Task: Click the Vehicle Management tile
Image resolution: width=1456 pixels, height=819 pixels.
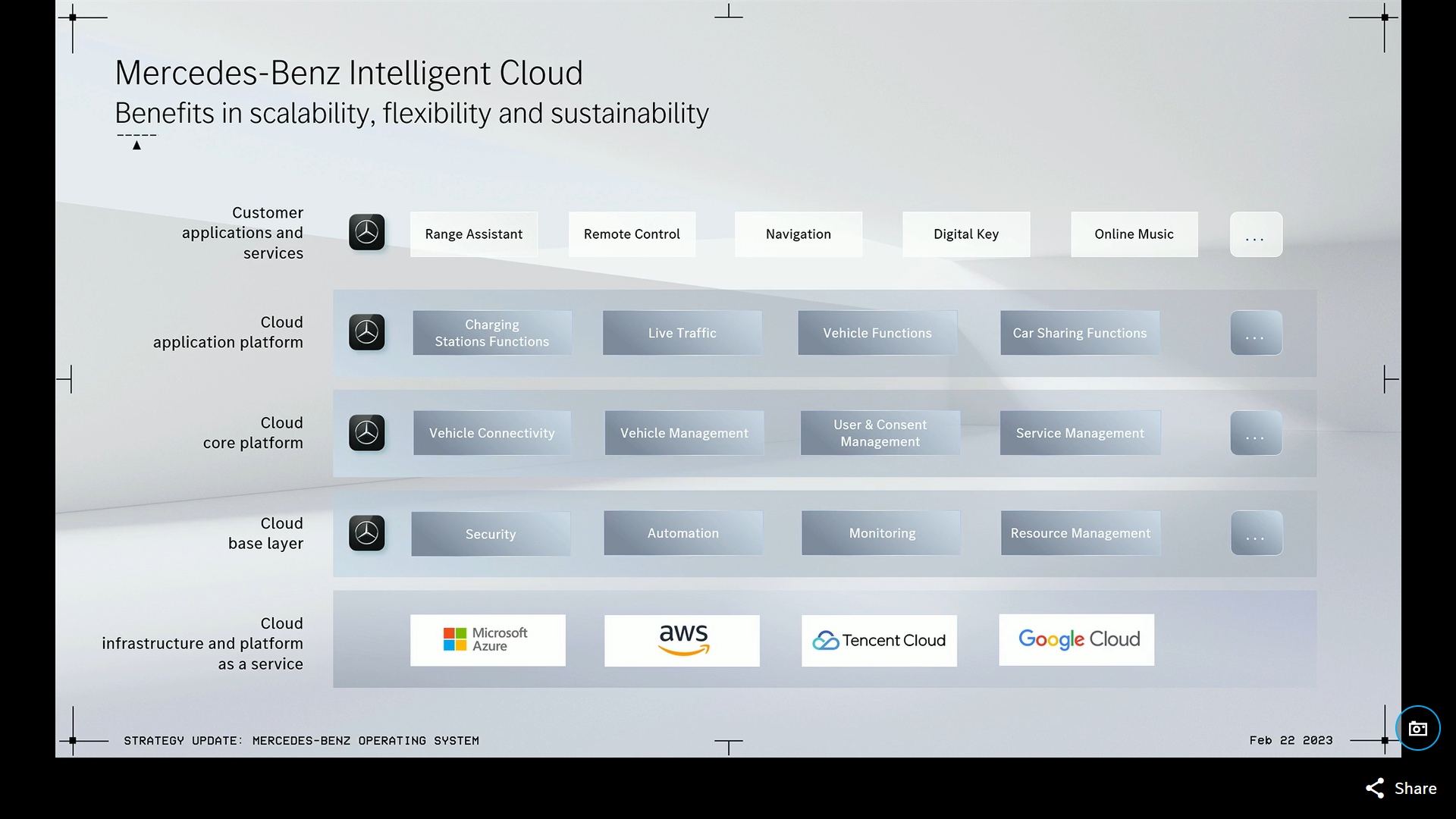Action: [x=684, y=433]
